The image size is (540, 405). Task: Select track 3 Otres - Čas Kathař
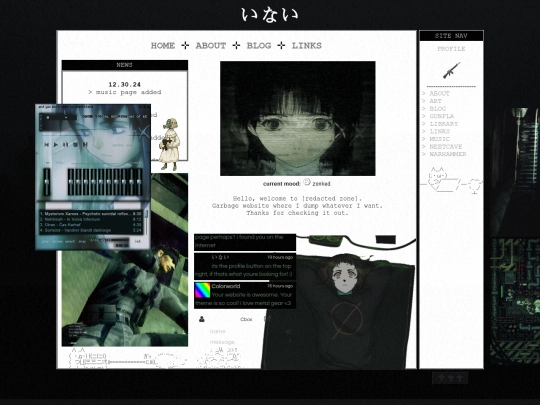[x=91, y=225]
